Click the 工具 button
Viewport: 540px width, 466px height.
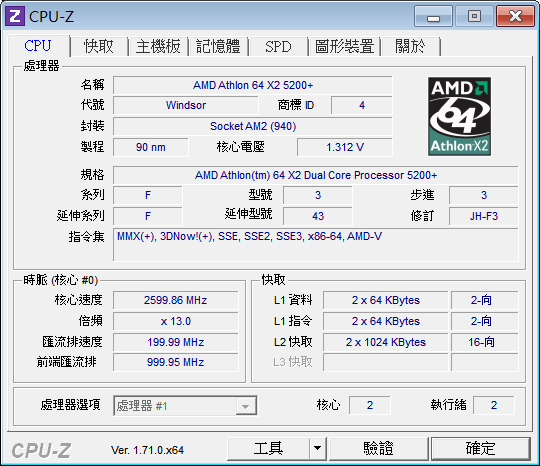click(x=268, y=448)
